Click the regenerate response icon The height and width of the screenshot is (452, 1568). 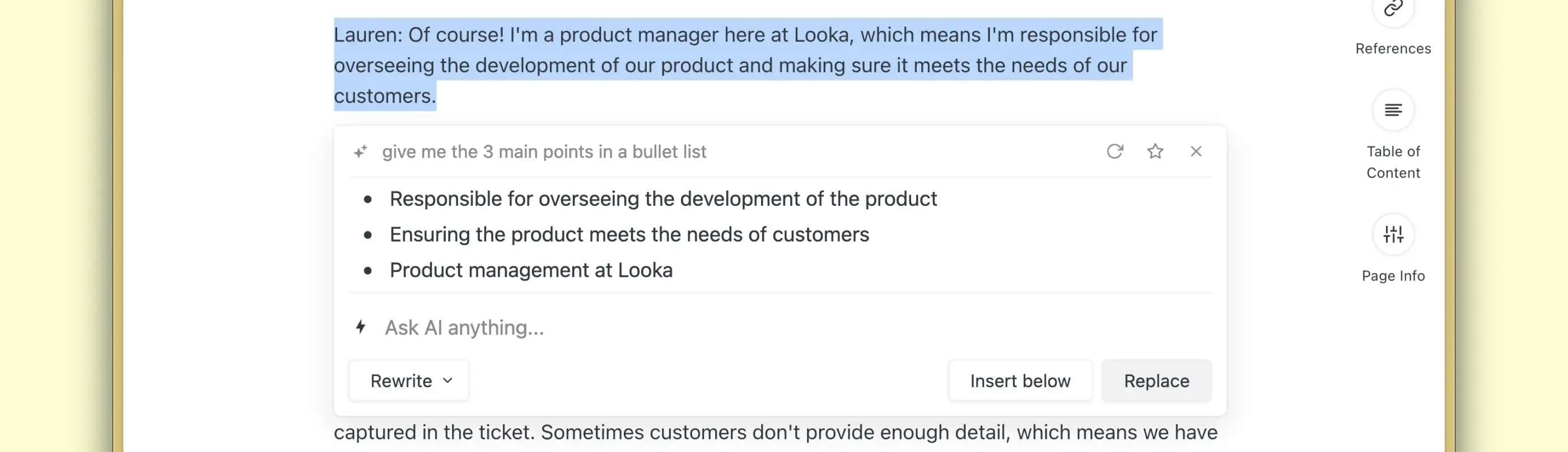pyautogui.click(x=1114, y=152)
